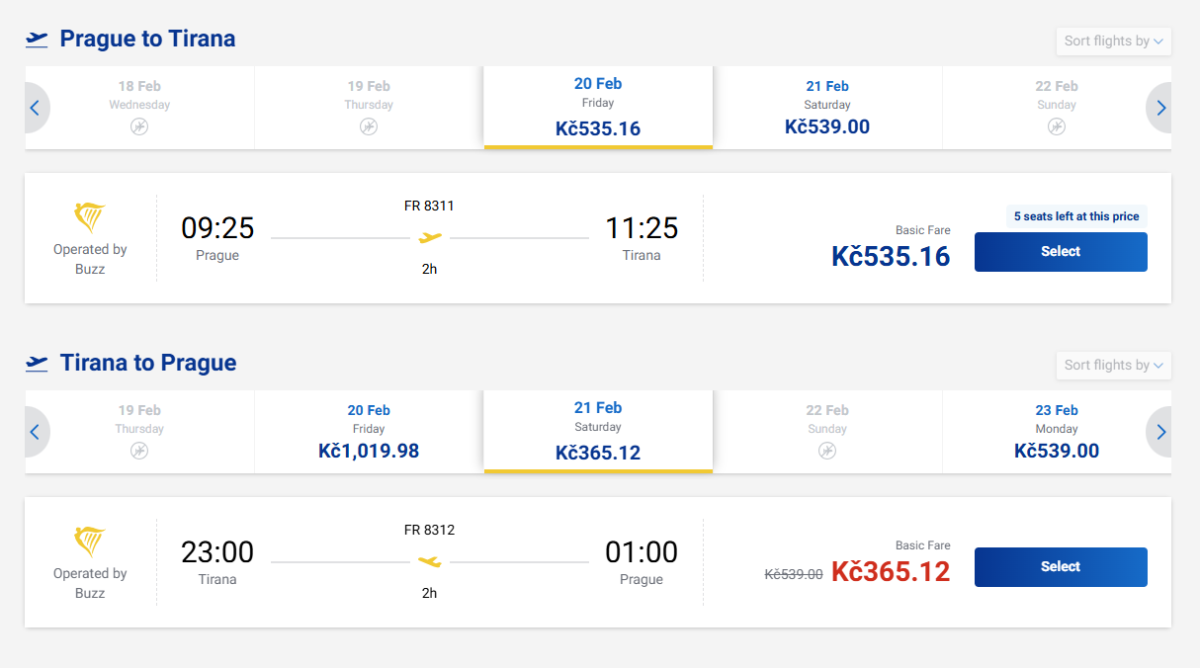
Task: Choose the 20 Feb Friday return date at Kč1,019.98
Action: [x=369, y=432]
